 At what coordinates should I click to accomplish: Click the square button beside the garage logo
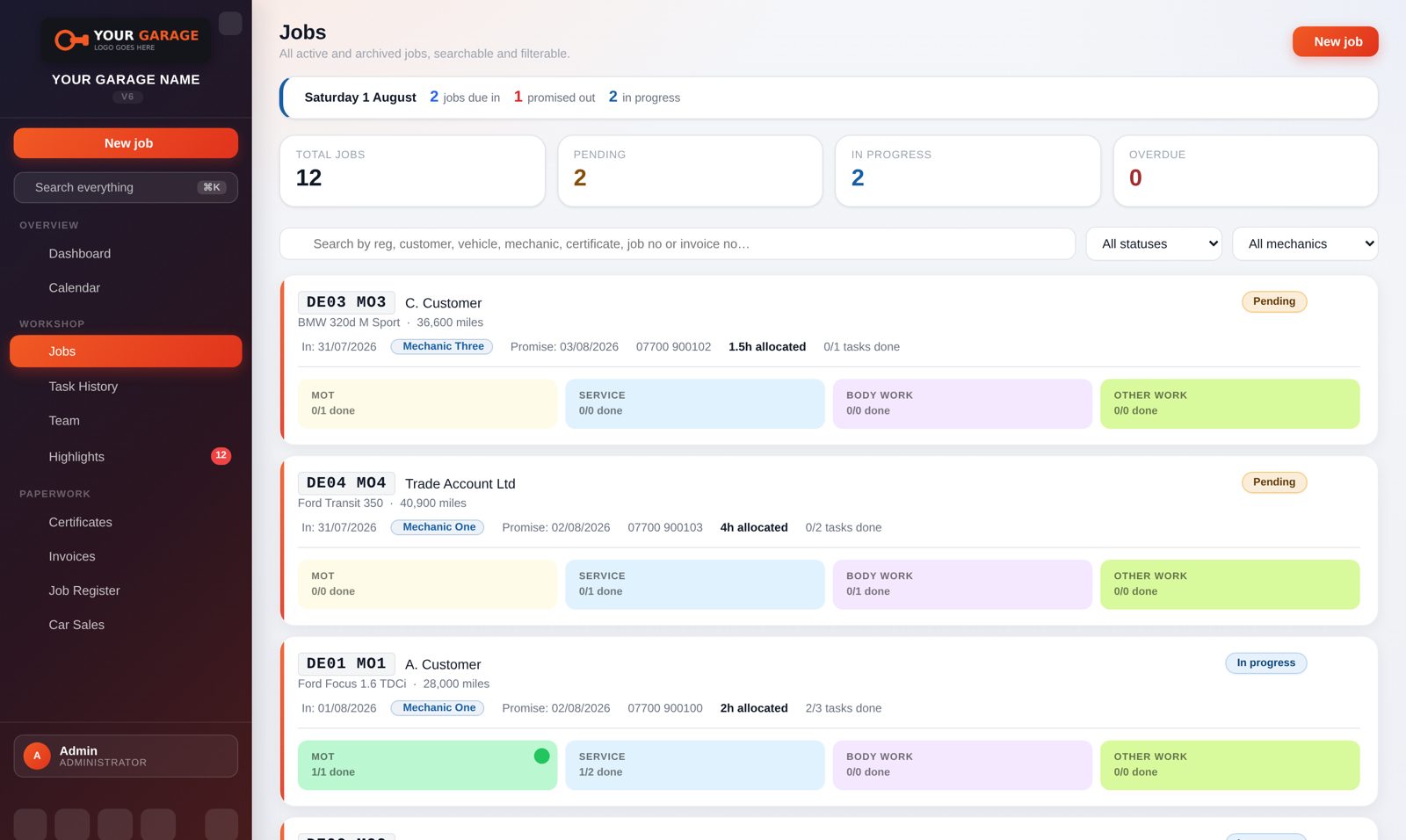[230, 23]
